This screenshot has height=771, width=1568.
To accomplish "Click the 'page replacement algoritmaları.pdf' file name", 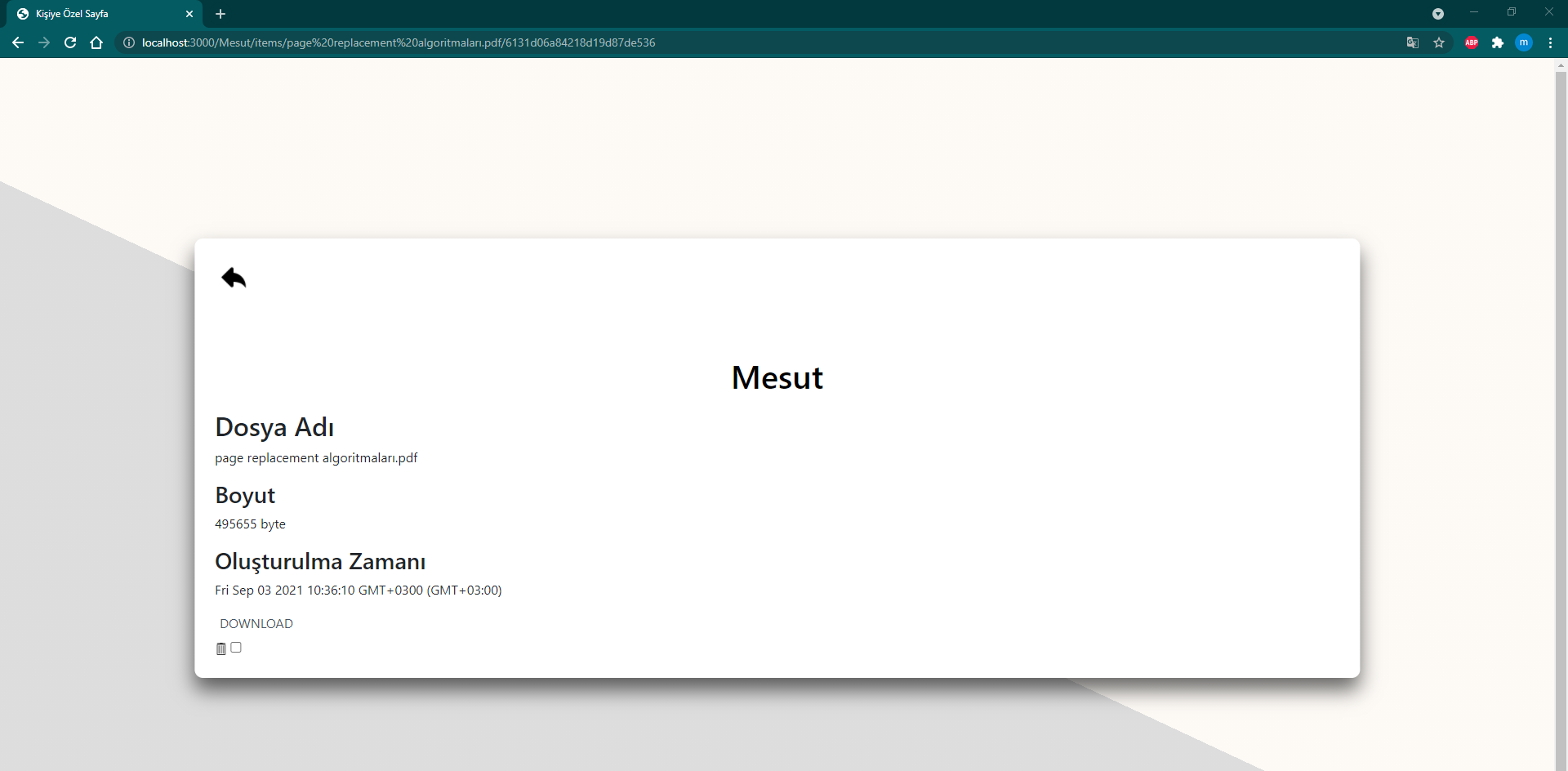I will click(x=316, y=457).
